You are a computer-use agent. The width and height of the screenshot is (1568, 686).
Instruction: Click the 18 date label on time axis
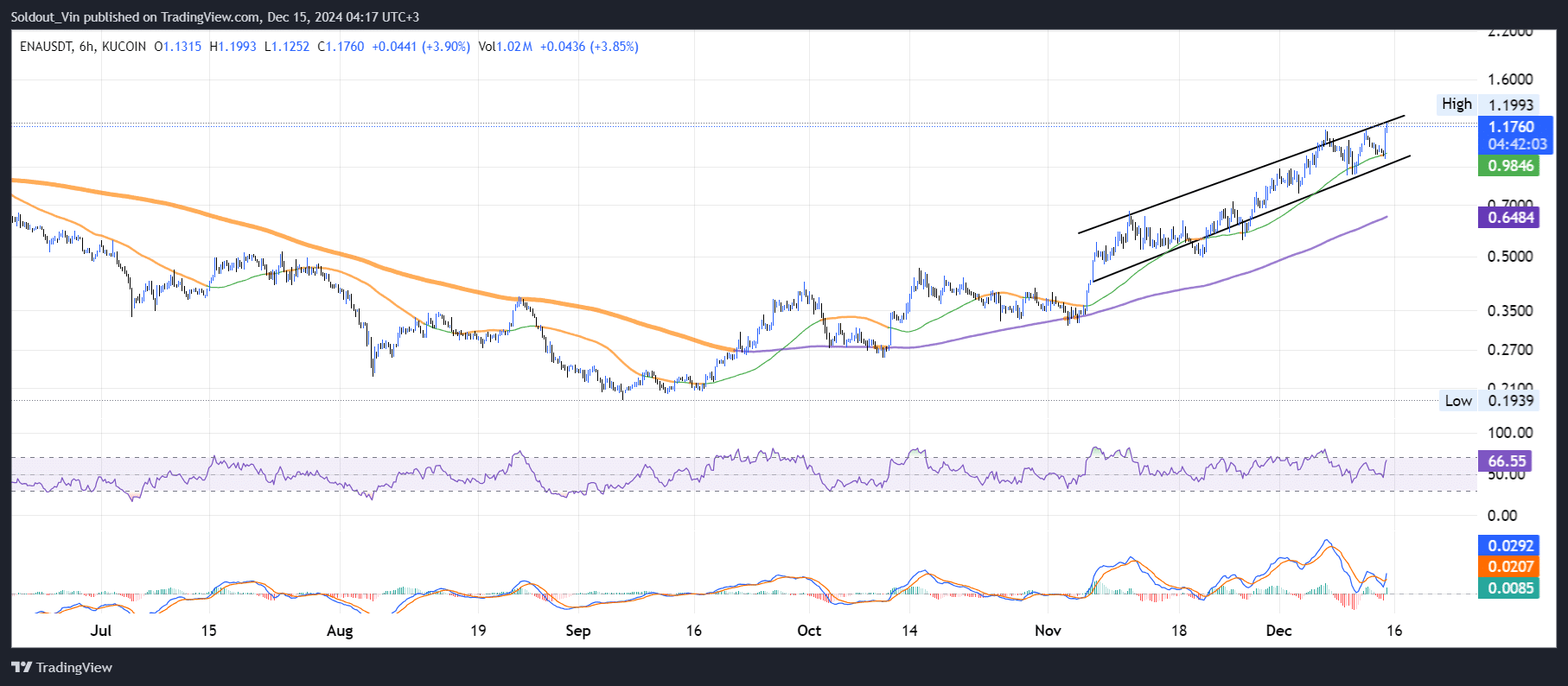point(1179,631)
